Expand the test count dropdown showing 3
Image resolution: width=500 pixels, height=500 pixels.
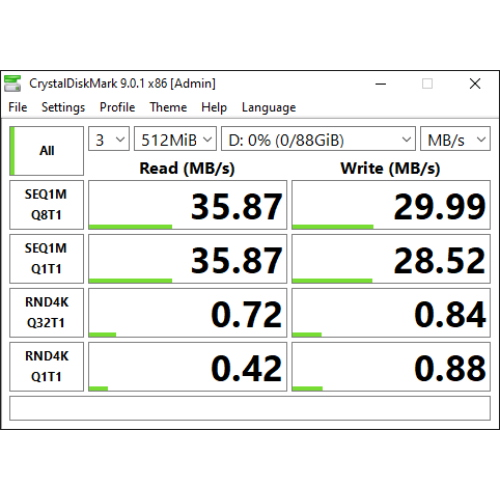coord(109,139)
